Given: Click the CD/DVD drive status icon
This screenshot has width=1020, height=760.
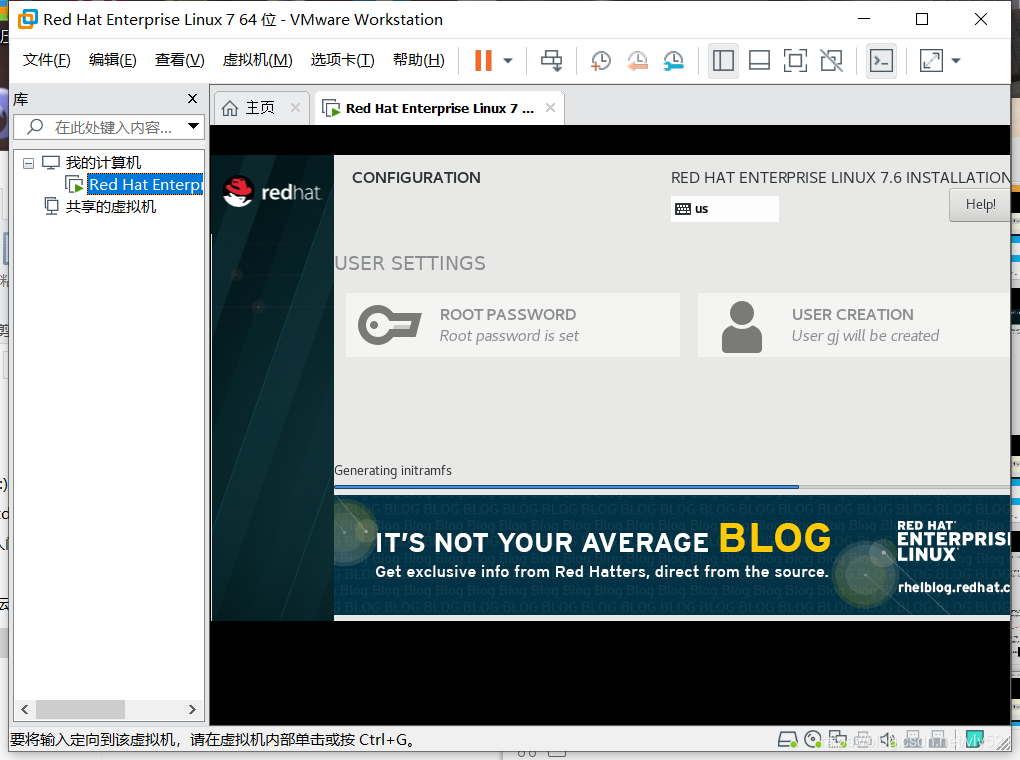Looking at the screenshot, I should coord(812,740).
